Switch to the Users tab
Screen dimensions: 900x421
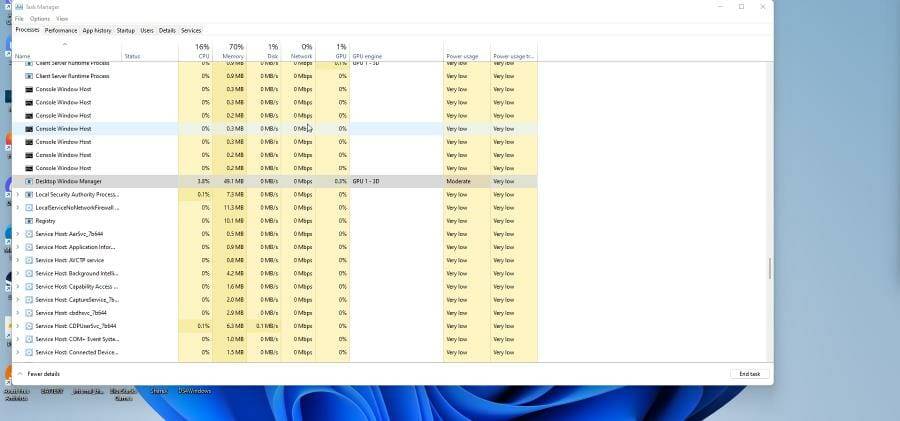click(x=148, y=30)
